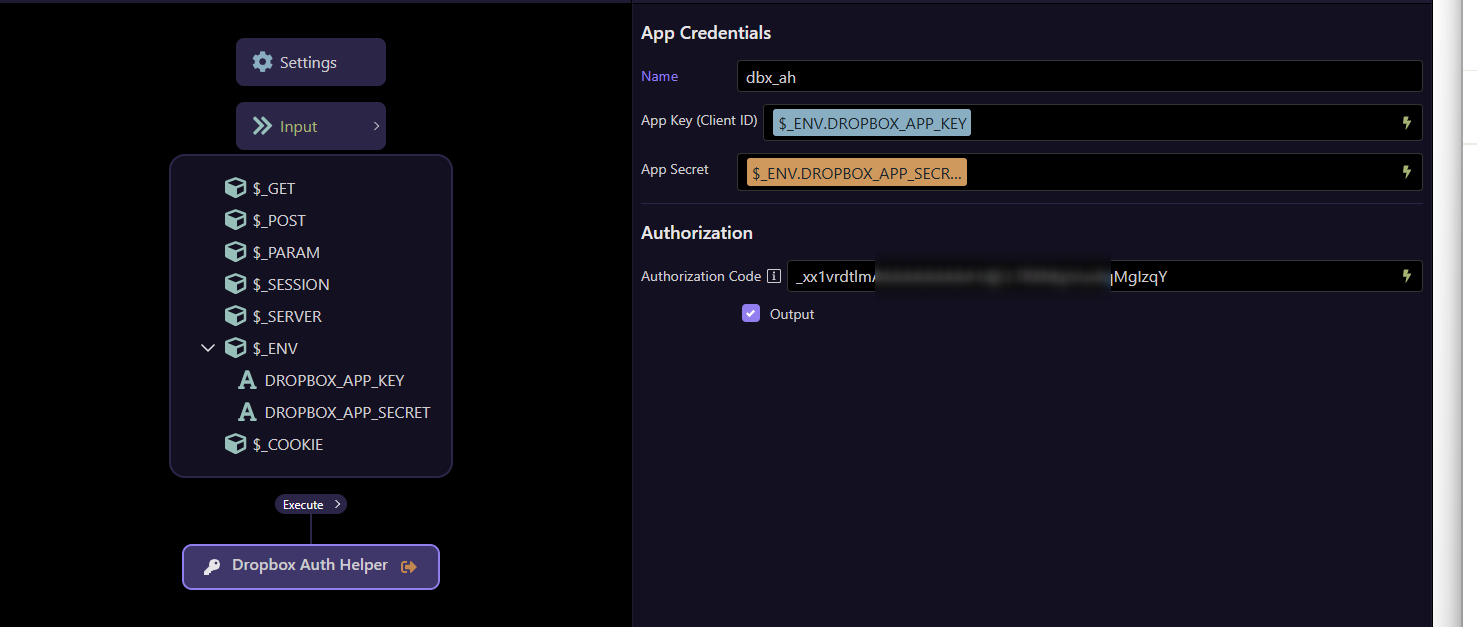This screenshot has width=1477, height=627.
Task: Click the gear icon on the Settings button
Action: click(x=262, y=61)
